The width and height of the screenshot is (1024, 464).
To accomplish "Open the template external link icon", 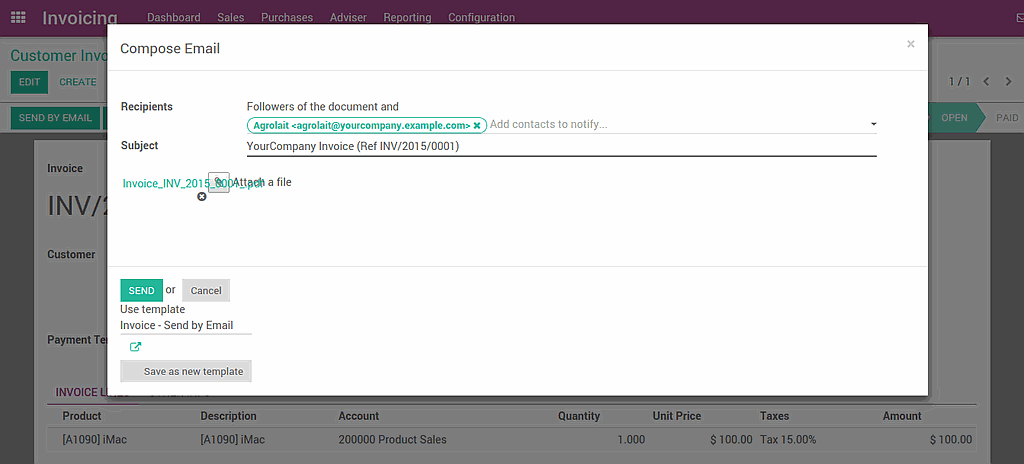I will point(136,347).
